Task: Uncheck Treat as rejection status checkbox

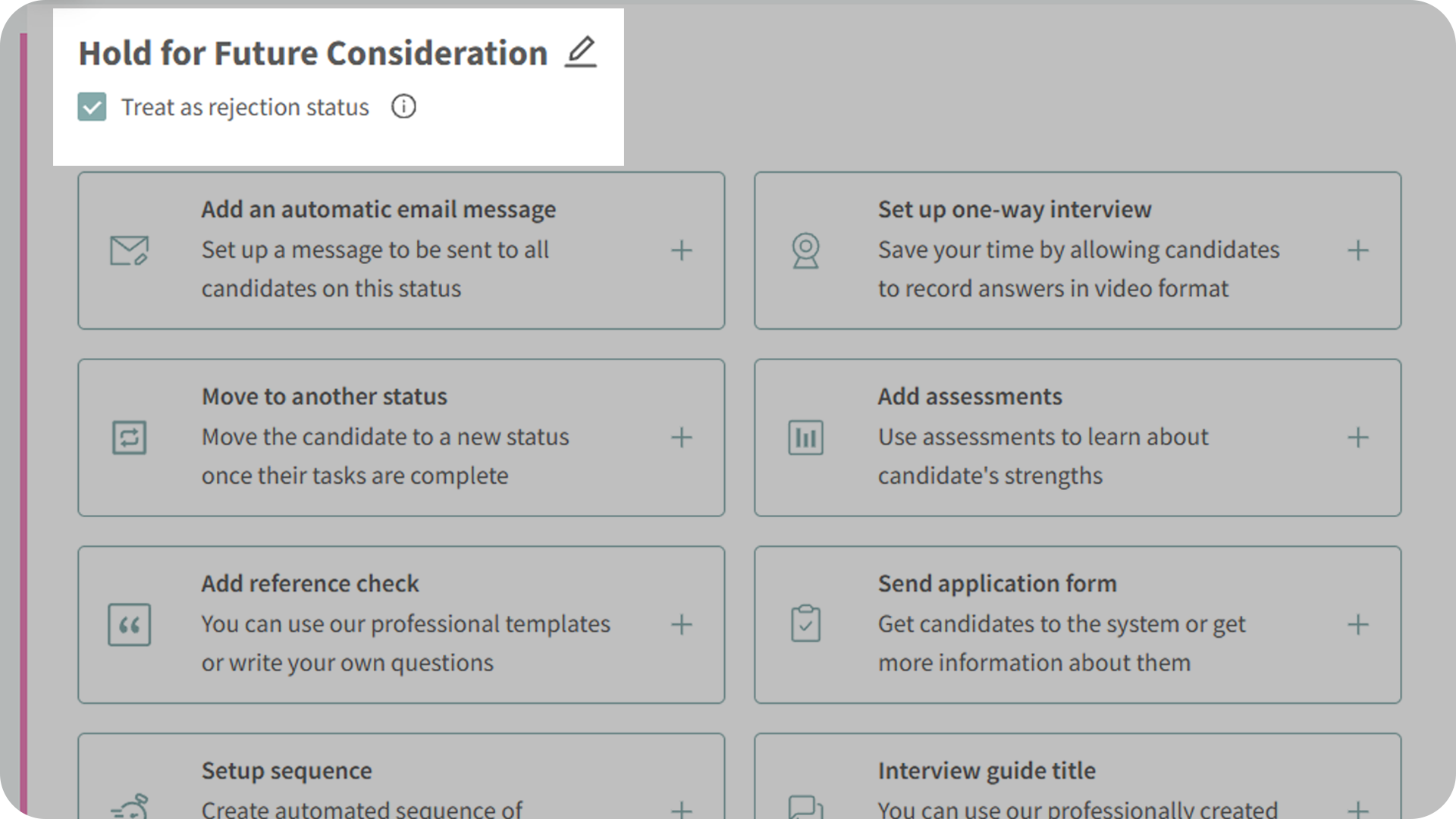Action: click(92, 107)
